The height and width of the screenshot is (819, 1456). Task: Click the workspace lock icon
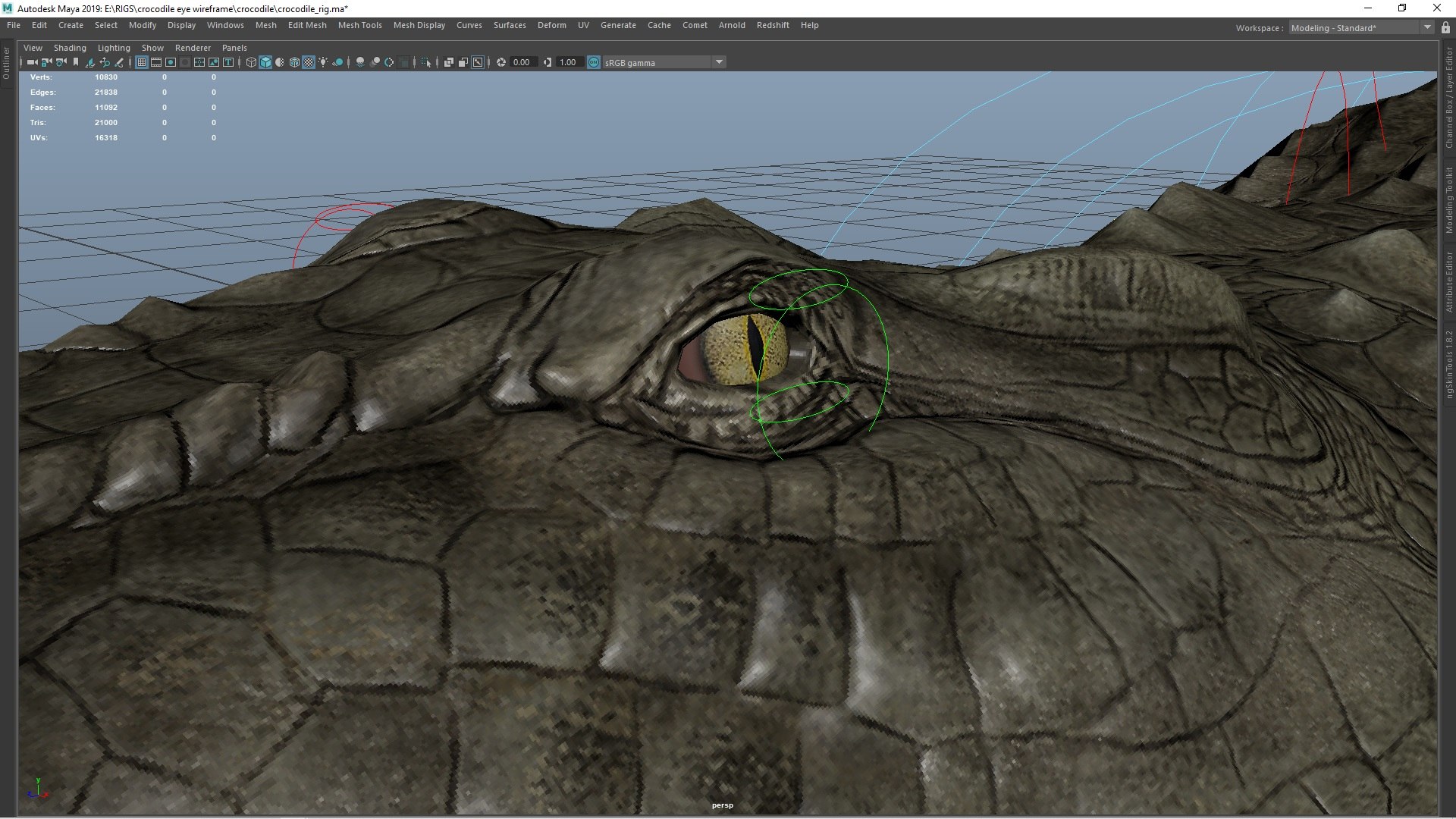coord(1445,28)
